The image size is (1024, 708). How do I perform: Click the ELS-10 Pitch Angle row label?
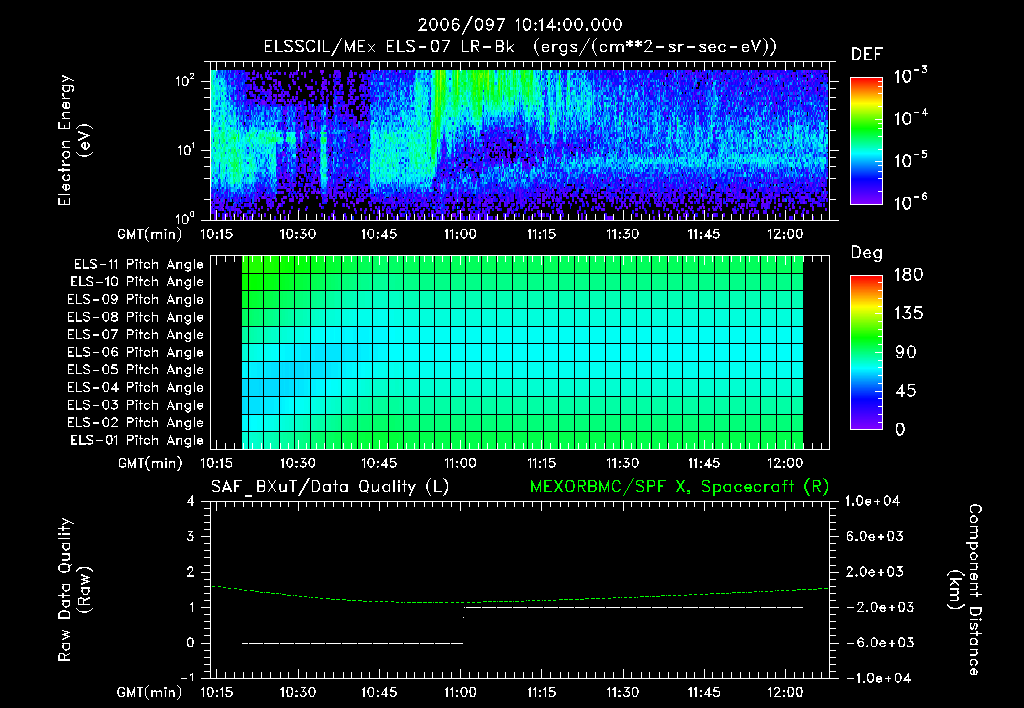(x=136, y=282)
